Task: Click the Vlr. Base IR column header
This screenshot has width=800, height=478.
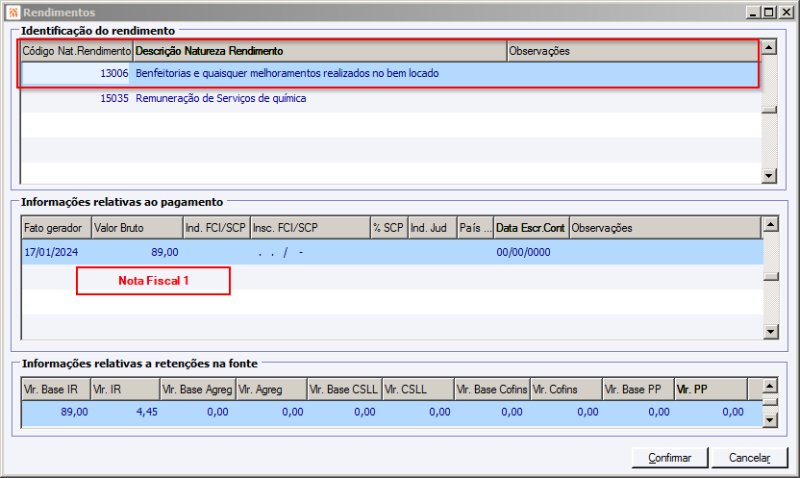Action: click(56, 390)
